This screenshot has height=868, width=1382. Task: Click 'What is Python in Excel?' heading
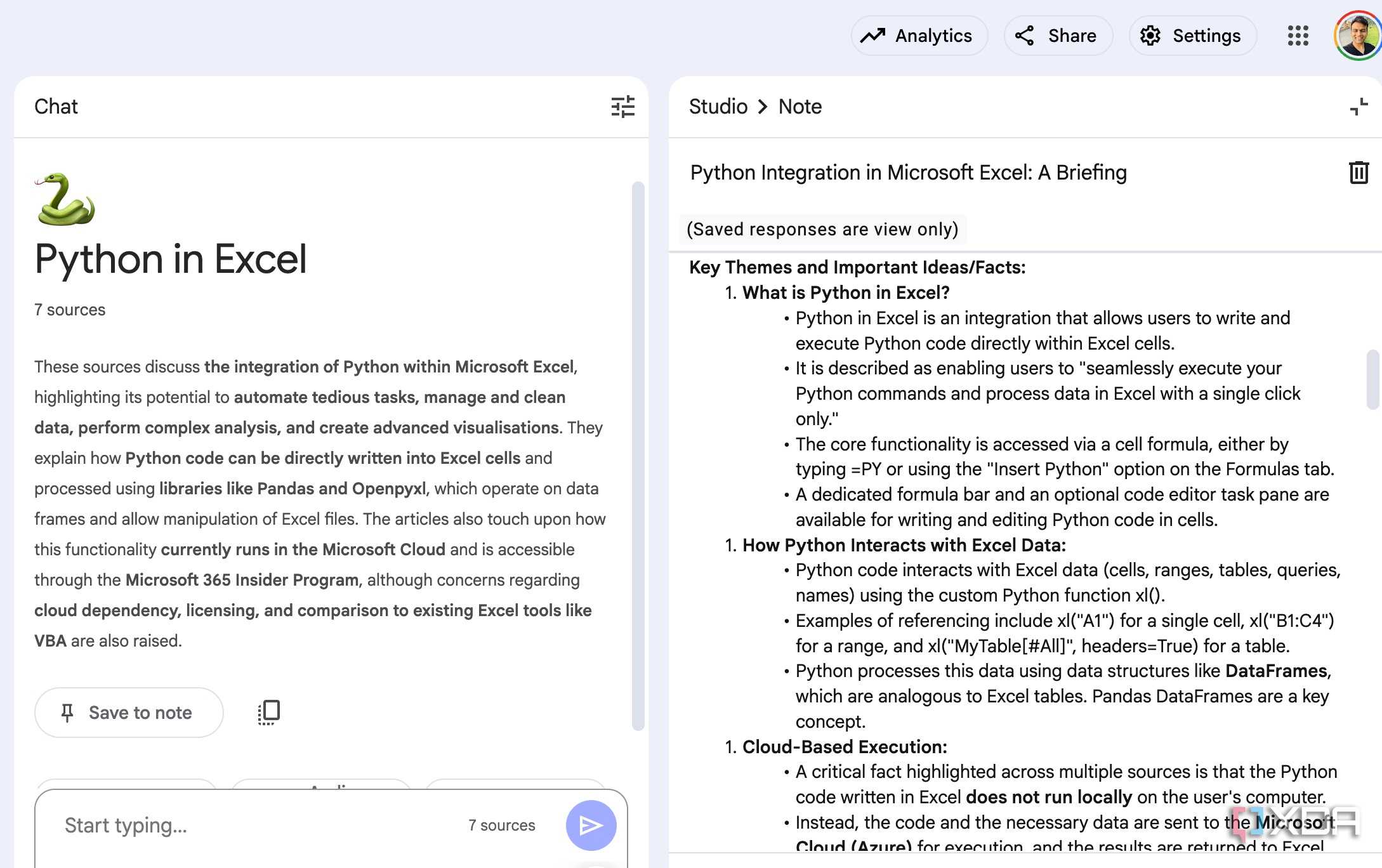[846, 293]
